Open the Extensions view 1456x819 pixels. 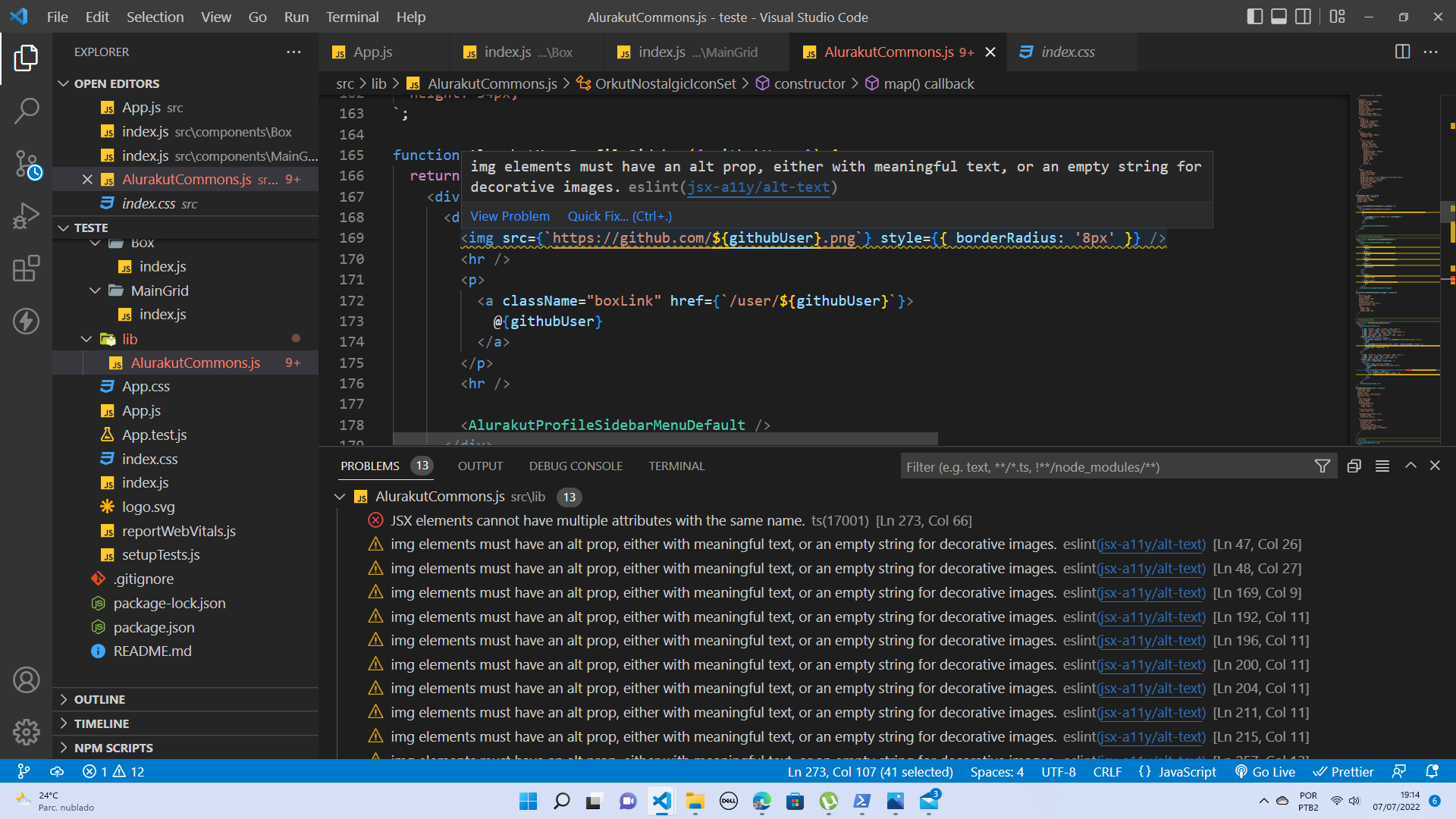pos(26,268)
